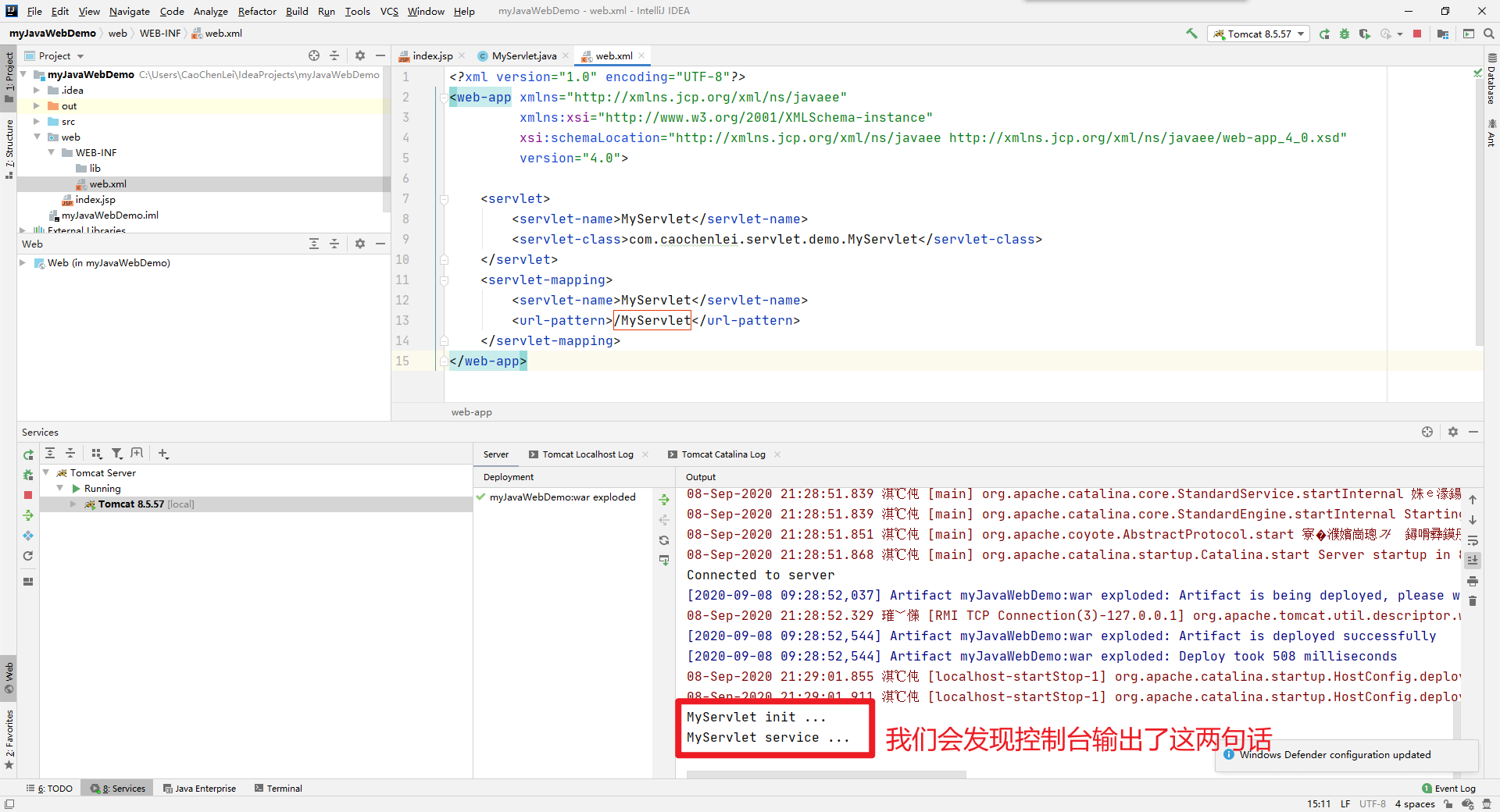
Task: Switch to the MyServlet.java editor tab
Action: tap(523, 55)
